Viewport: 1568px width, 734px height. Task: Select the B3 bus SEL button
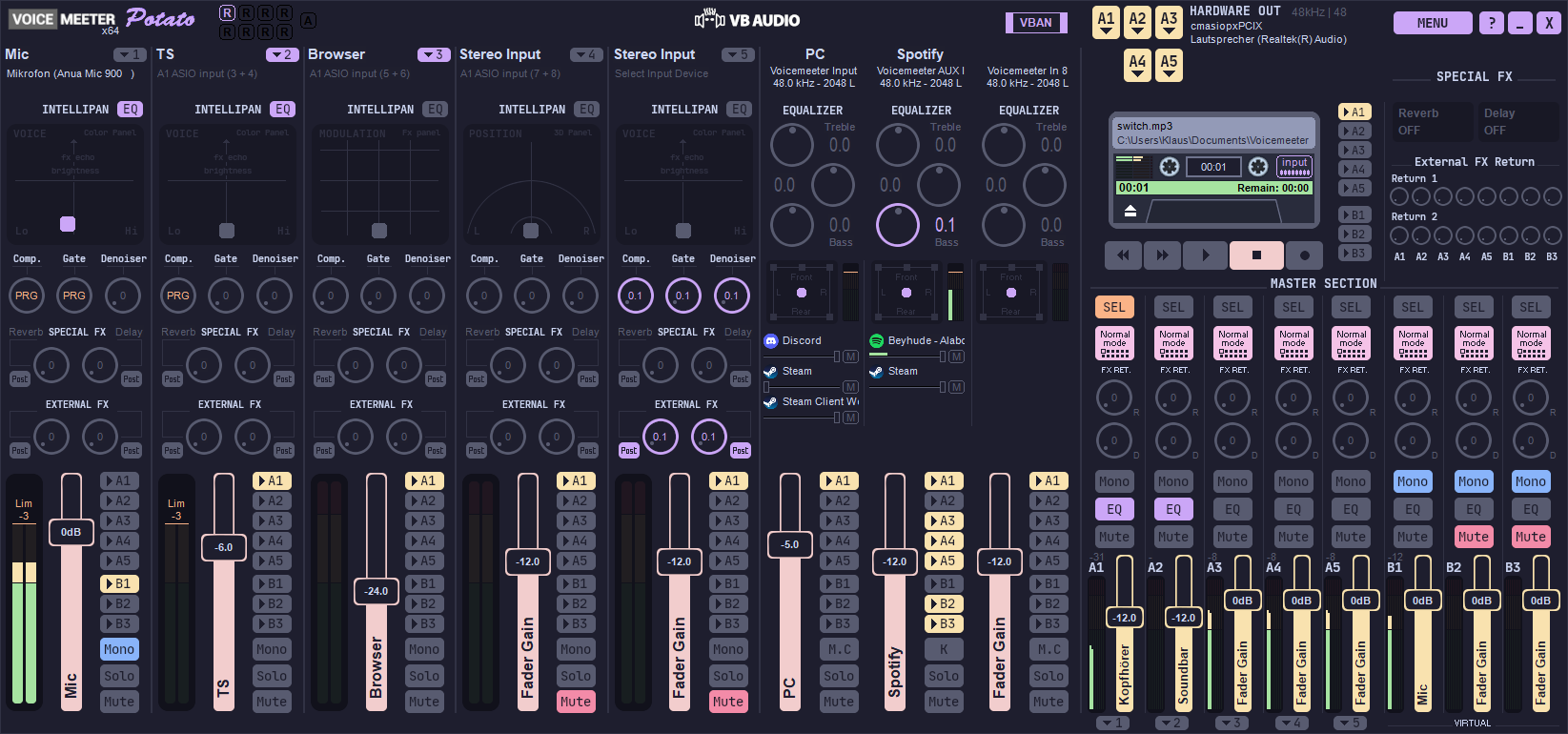pyautogui.click(x=1531, y=307)
